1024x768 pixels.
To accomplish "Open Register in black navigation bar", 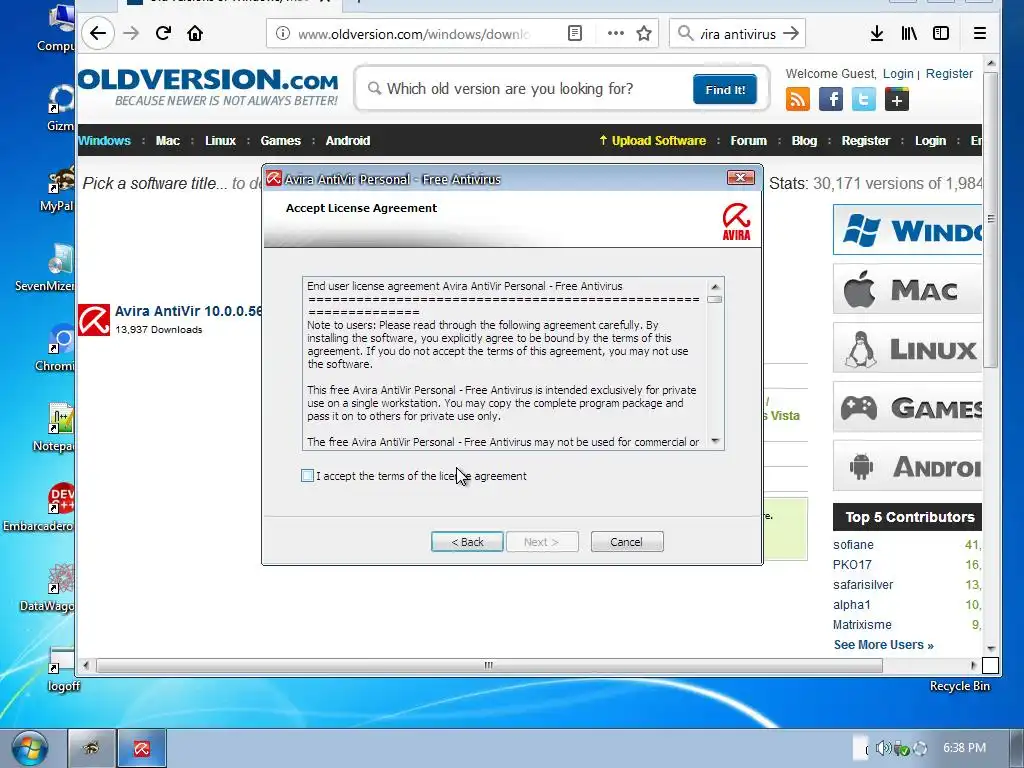I will pyautogui.click(x=865, y=140).
